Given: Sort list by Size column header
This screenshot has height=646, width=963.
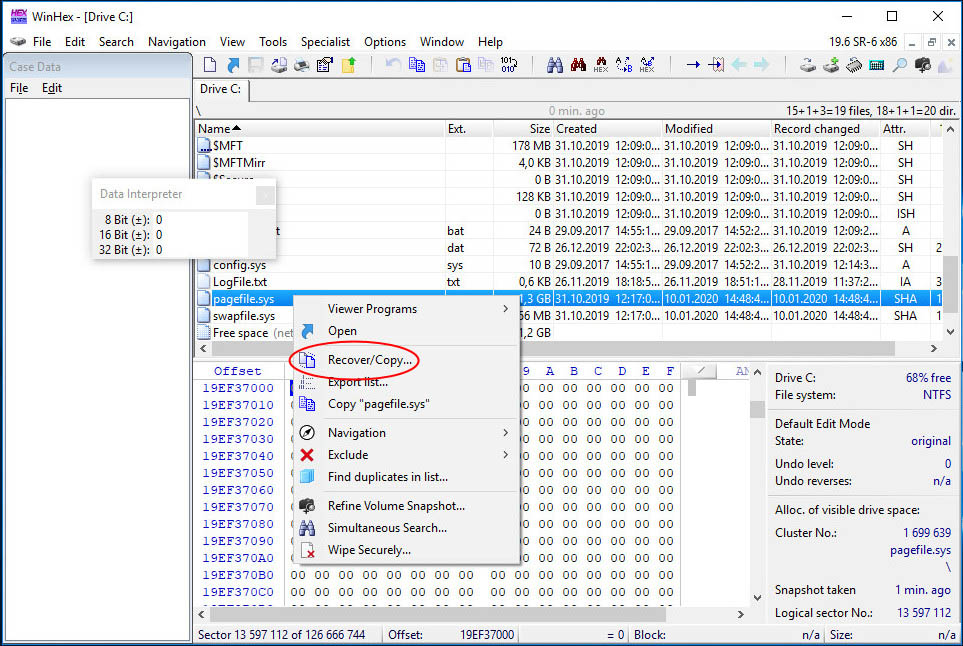Looking at the screenshot, I should coord(523,129).
